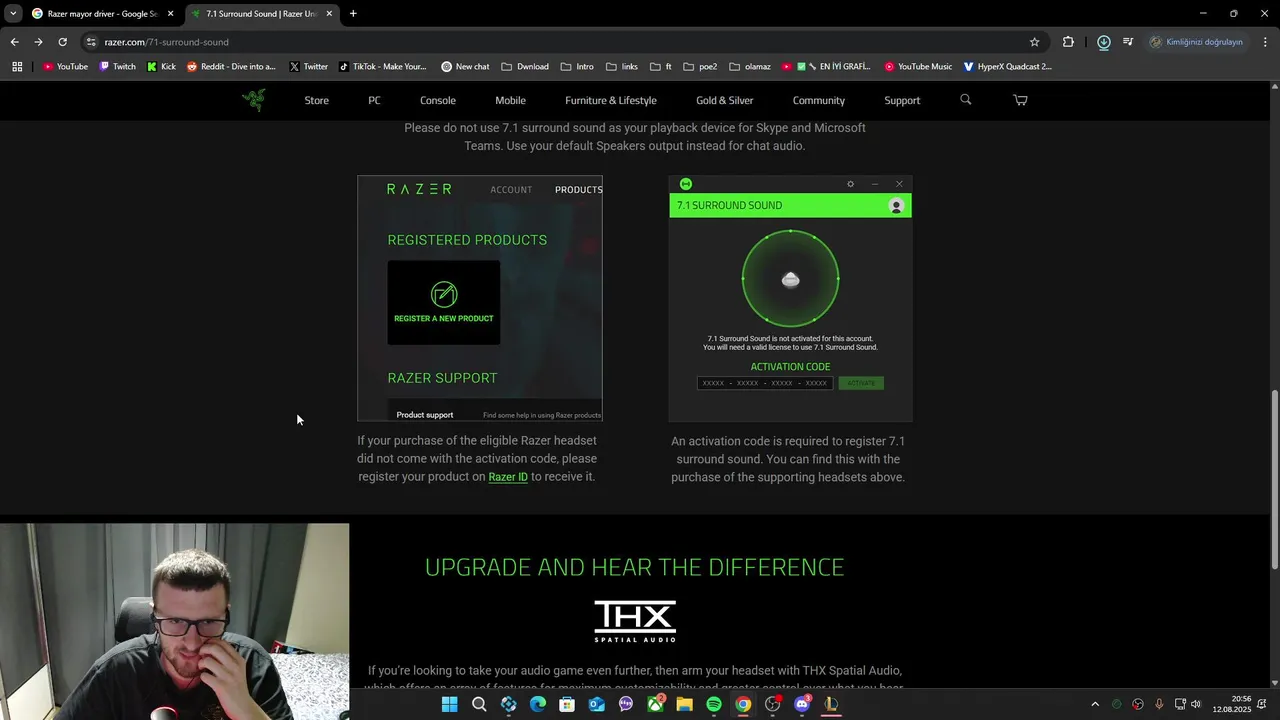Viewport: 1280px width, 720px height.
Task: Expand the ft bookmark folder
Action: pyautogui.click(x=661, y=67)
